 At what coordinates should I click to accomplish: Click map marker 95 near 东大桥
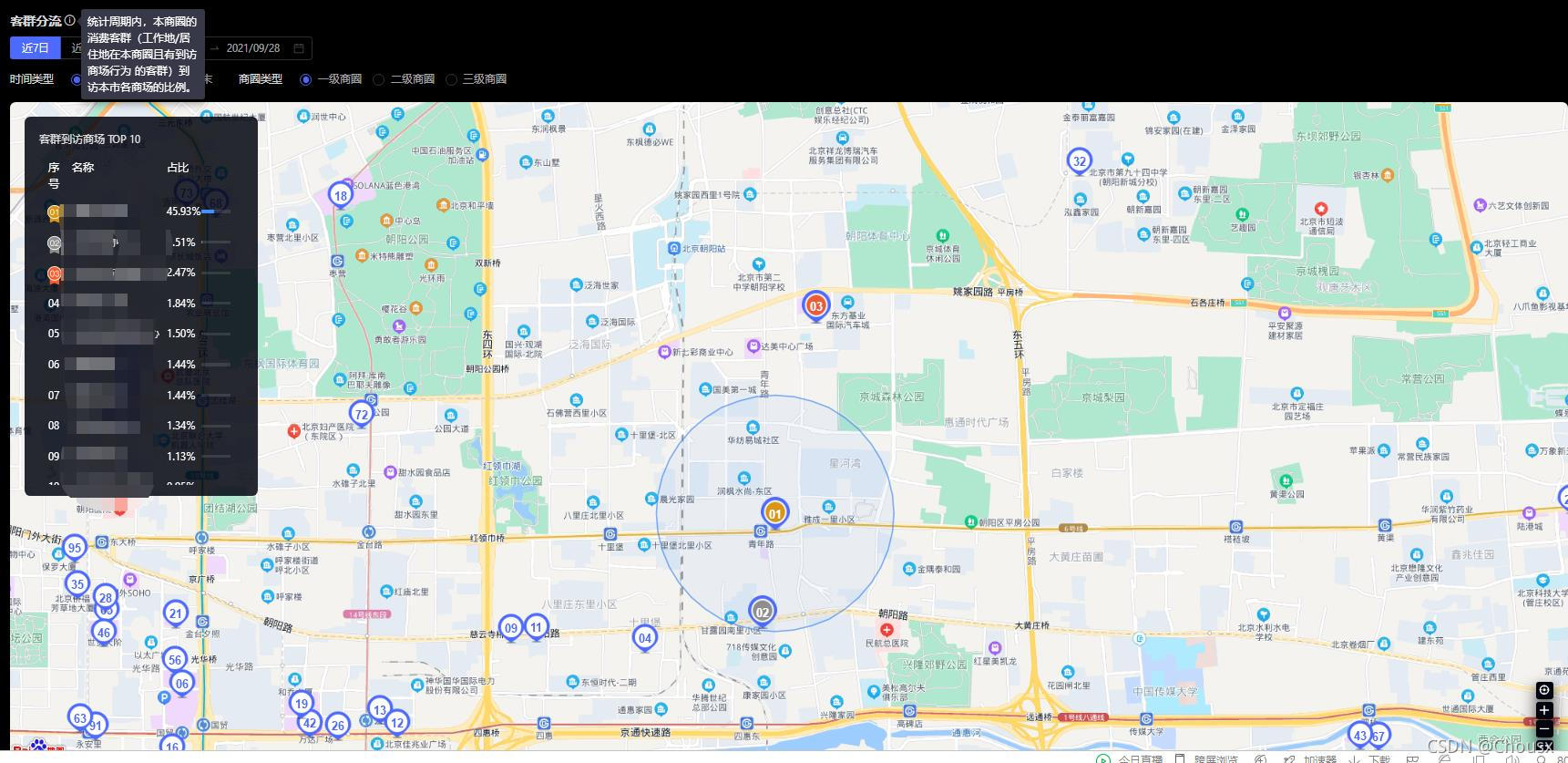pyautogui.click(x=75, y=548)
